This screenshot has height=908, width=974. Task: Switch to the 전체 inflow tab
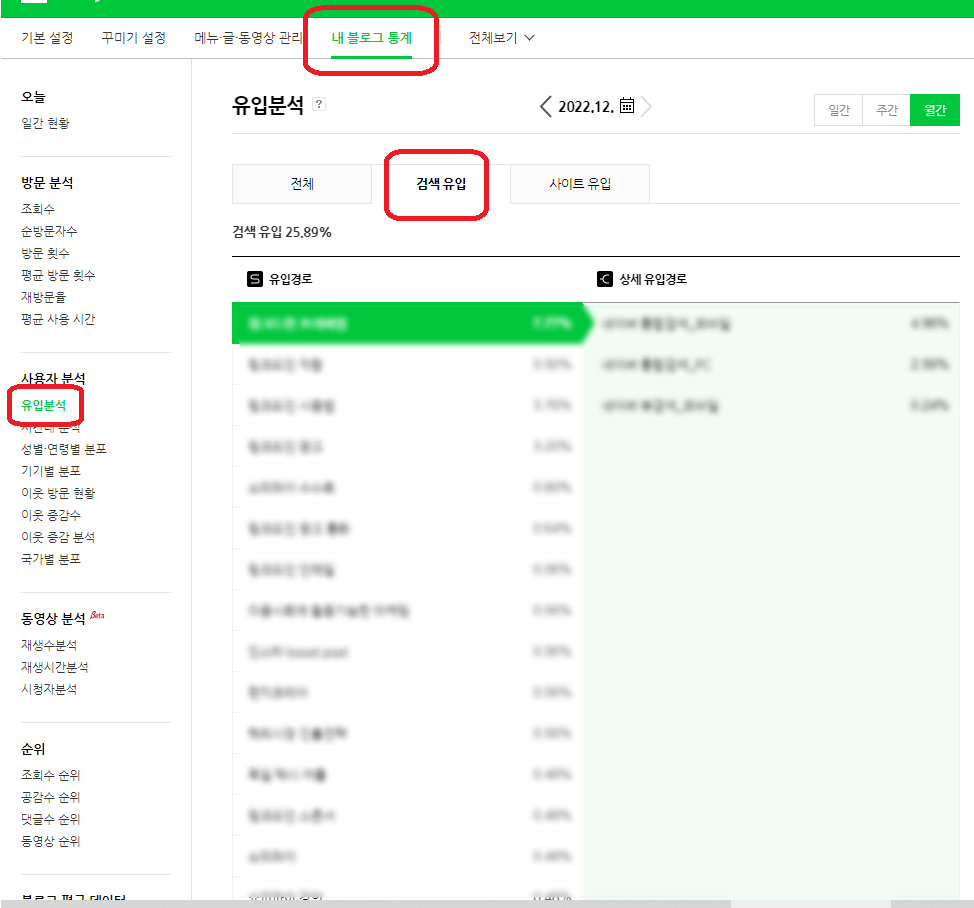point(302,184)
